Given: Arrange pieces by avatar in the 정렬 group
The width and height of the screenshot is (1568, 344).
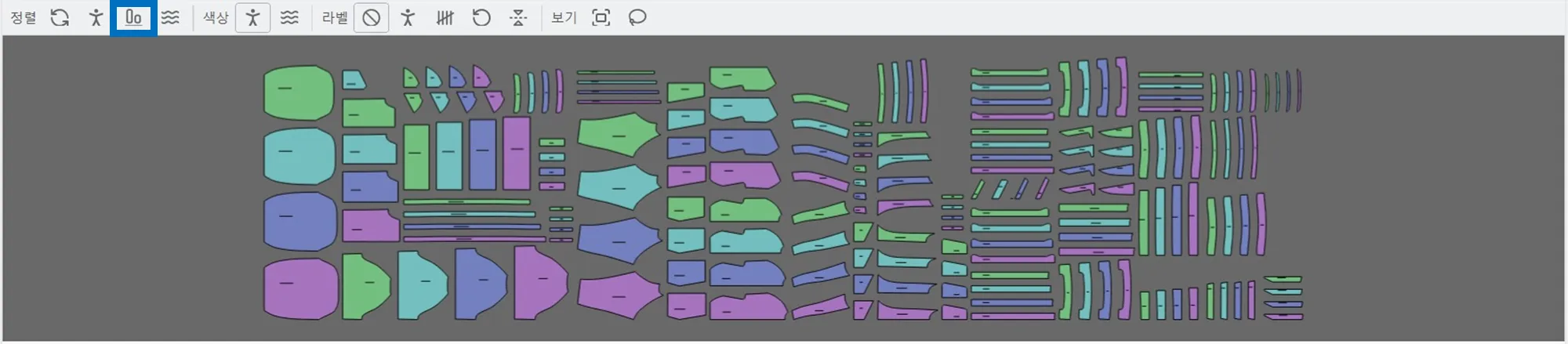Looking at the screenshot, I should tap(96, 17).
